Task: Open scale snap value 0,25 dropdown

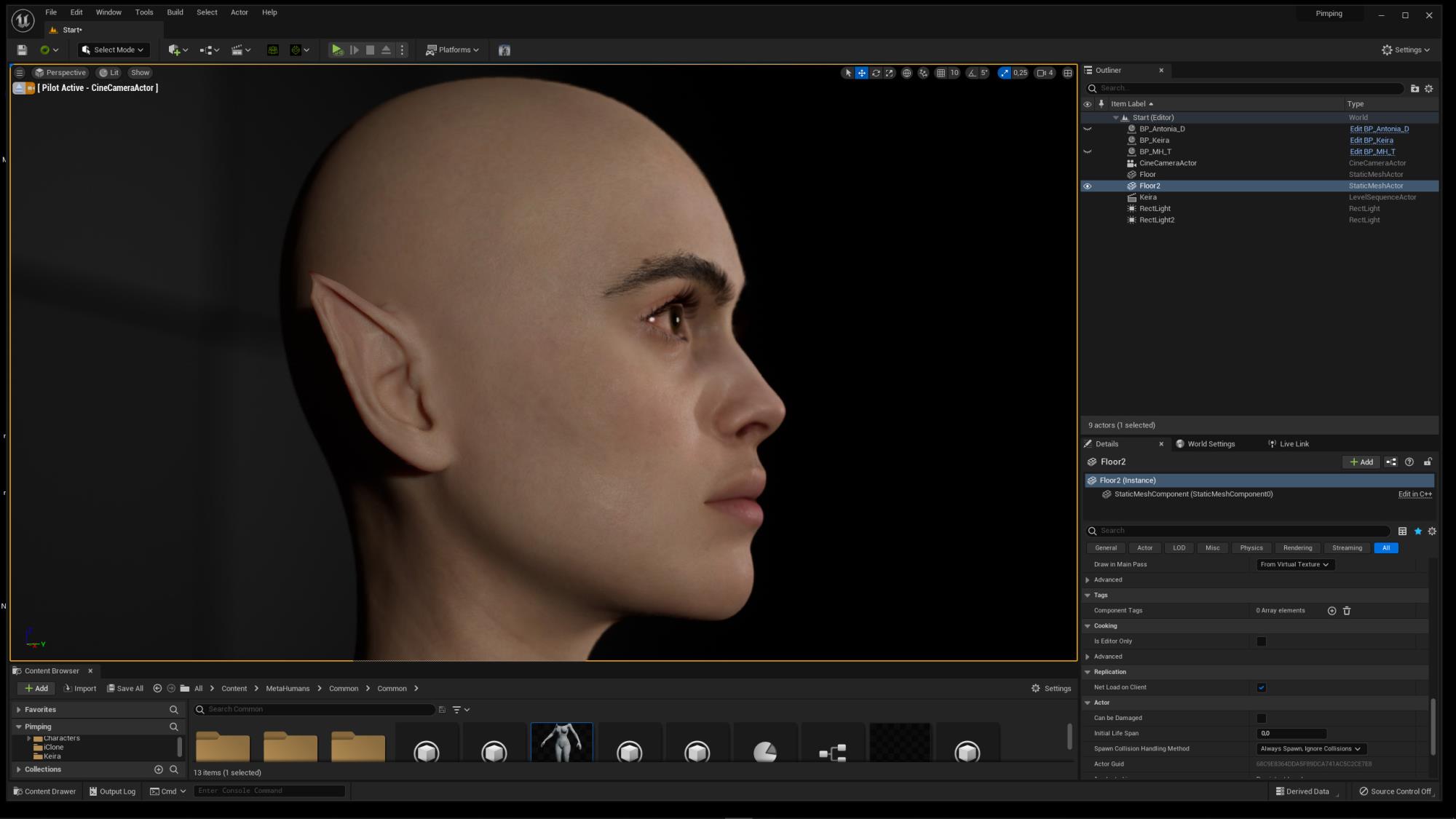Action: pos(1021,73)
